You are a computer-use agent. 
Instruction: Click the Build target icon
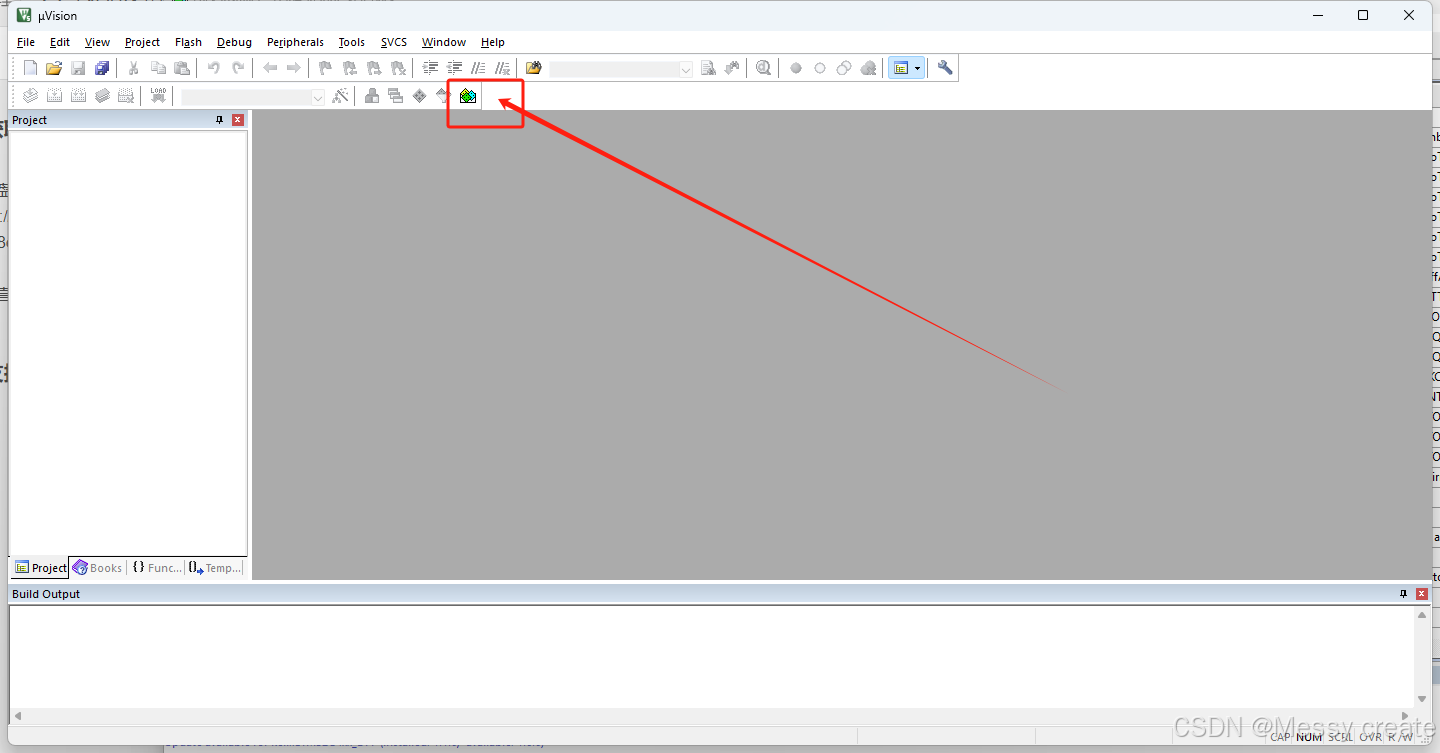(54, 96)
